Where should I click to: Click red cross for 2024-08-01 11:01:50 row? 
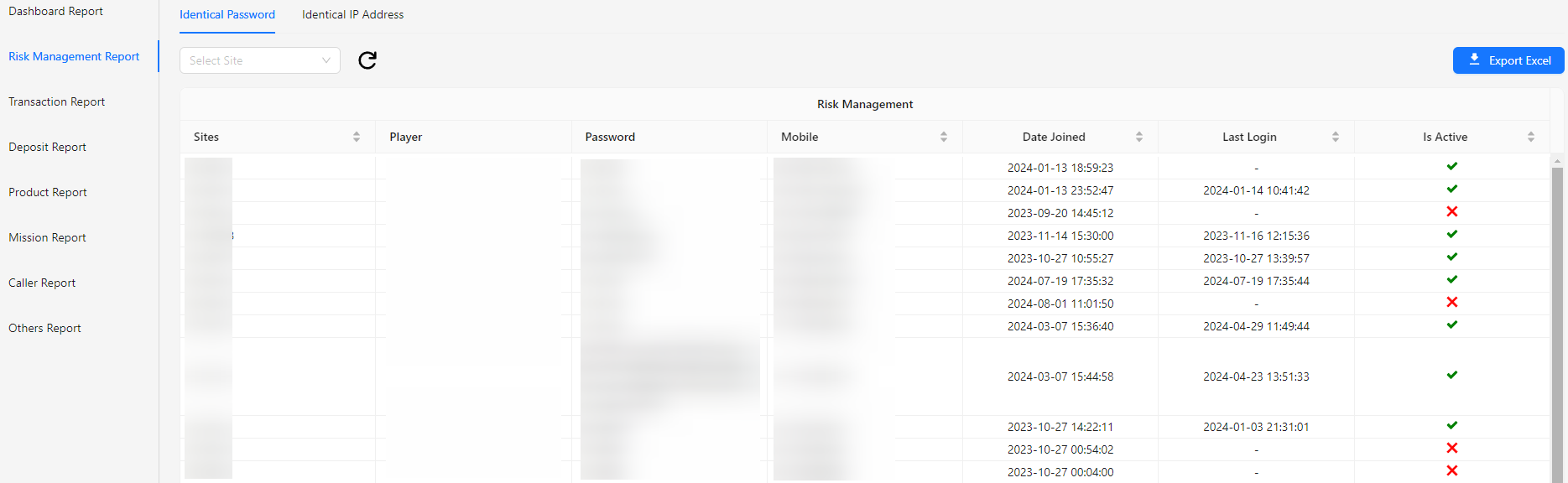pyautogui.click(x=1452, y=303)
